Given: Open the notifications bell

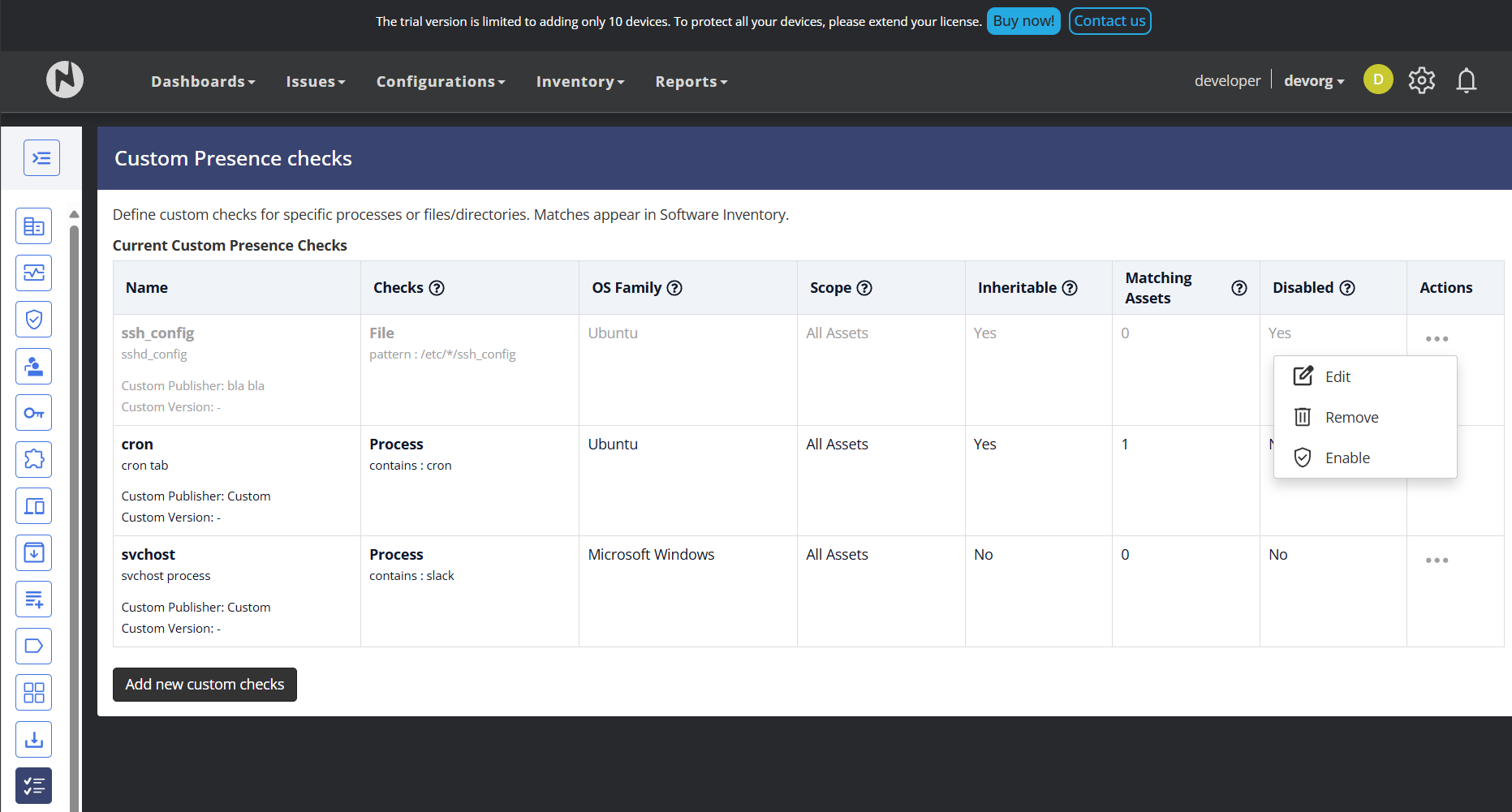Looking at the screenshot, I should pos(1466,80).
